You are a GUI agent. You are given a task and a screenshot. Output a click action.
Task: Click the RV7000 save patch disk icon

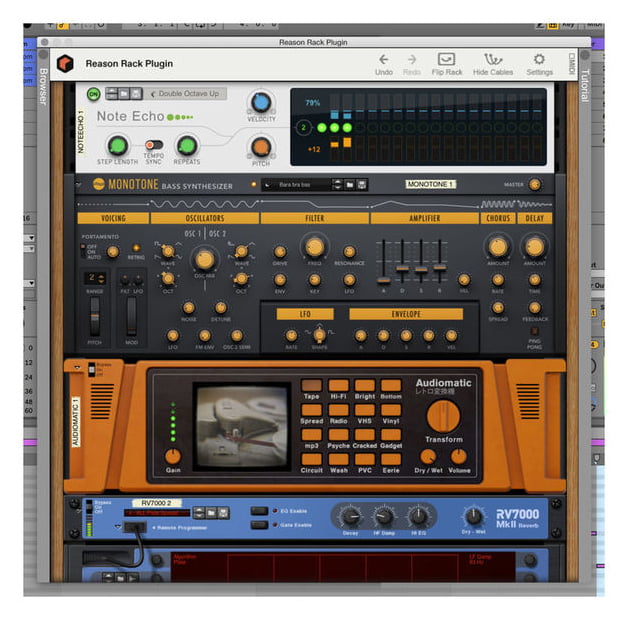[x=223, y=513]
